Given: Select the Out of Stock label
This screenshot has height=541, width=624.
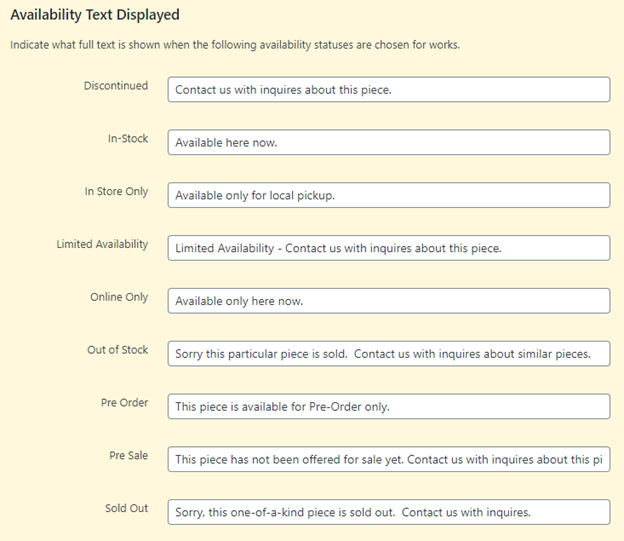Looking at the screenshot, I should [x=117, y=350].
